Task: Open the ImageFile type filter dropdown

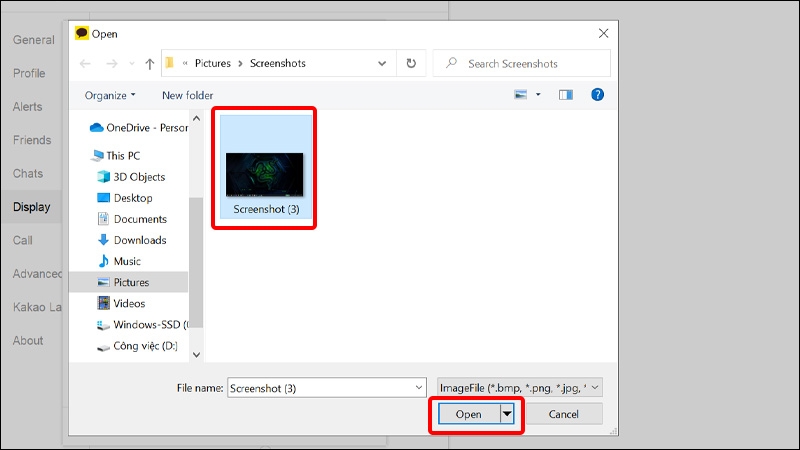Action: 519,388
